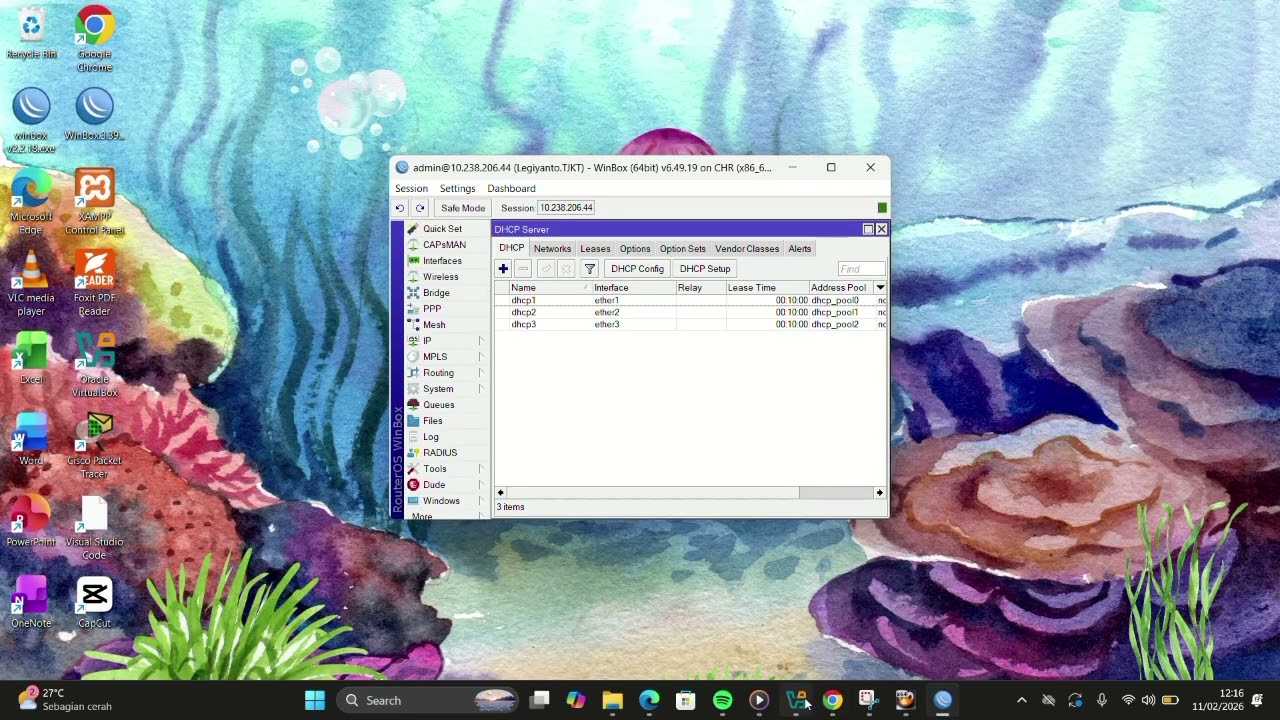Open CapCut desktop shortcut

click(94, 602)
